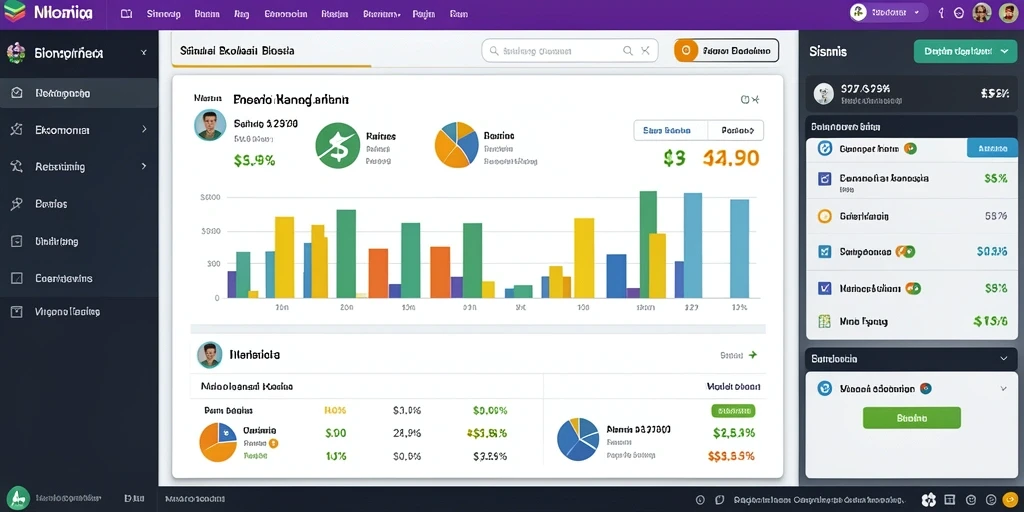The width and height of the screenshot is (1024, 512).
Task: Click the left segmented button above large amount
Action: pyautogui.click(x=671, y=130)
